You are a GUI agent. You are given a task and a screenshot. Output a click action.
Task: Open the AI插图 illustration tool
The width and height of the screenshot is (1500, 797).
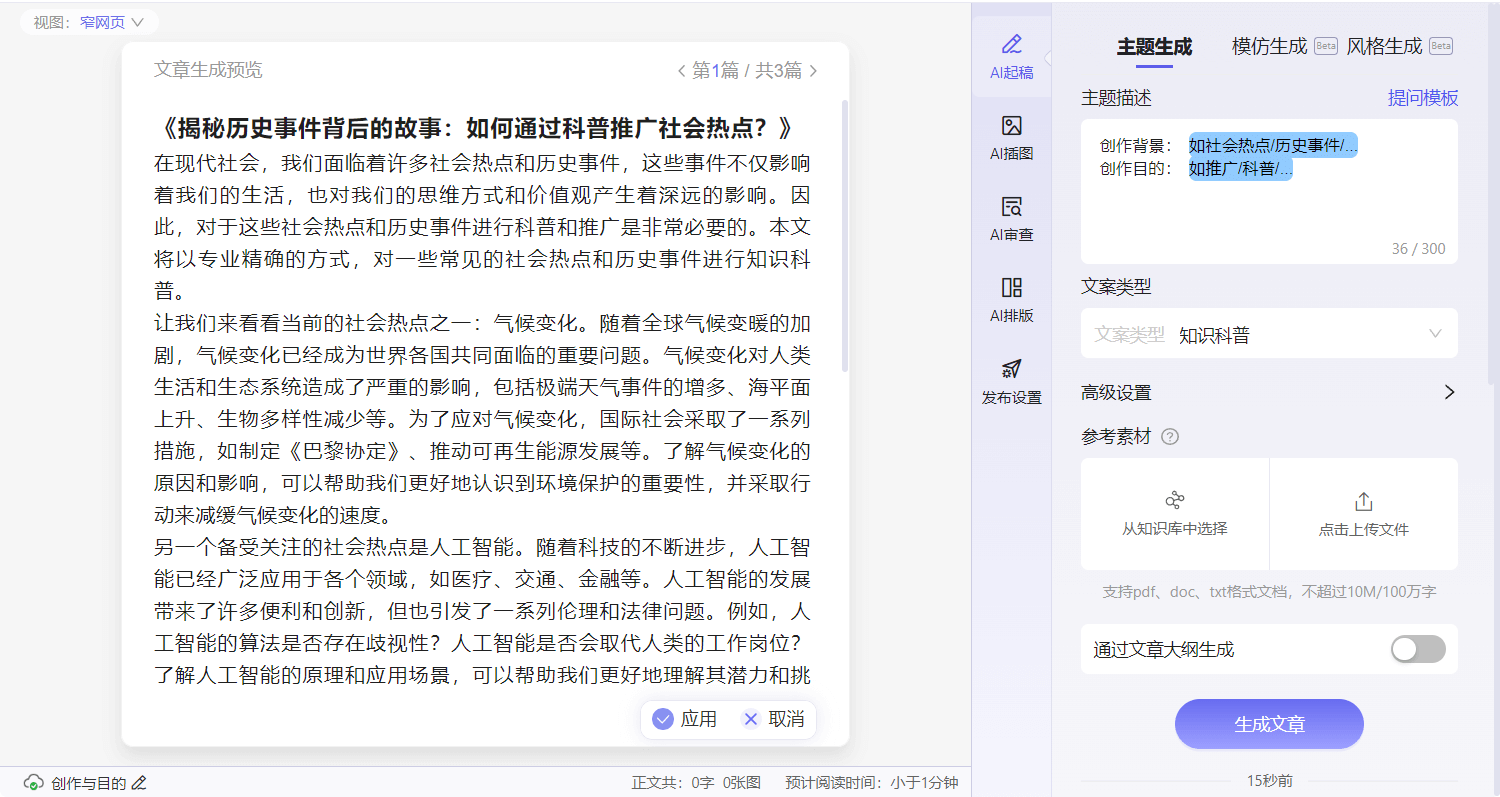pos(1011,137)
